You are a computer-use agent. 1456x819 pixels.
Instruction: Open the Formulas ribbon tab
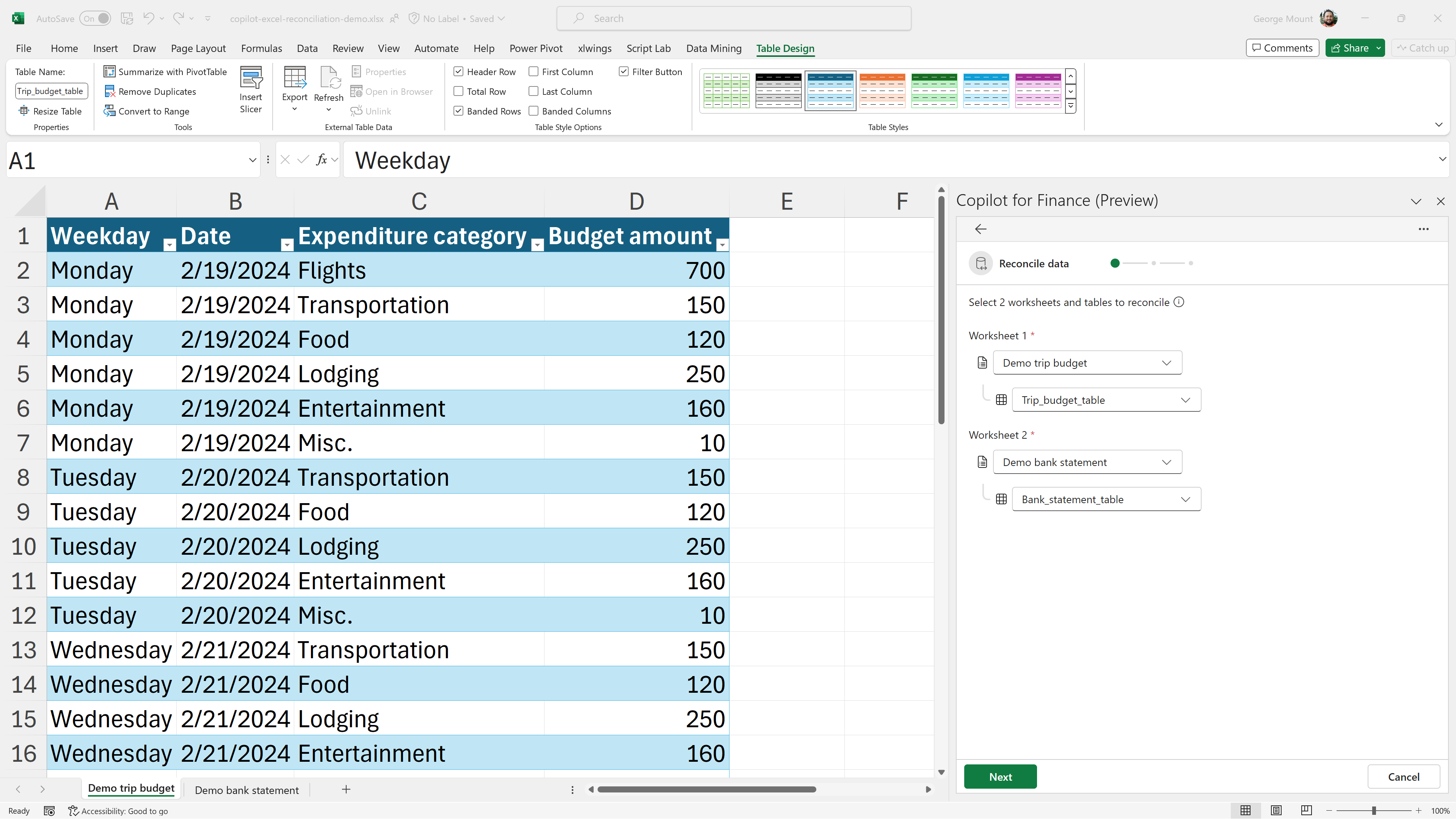coord(261,49)
